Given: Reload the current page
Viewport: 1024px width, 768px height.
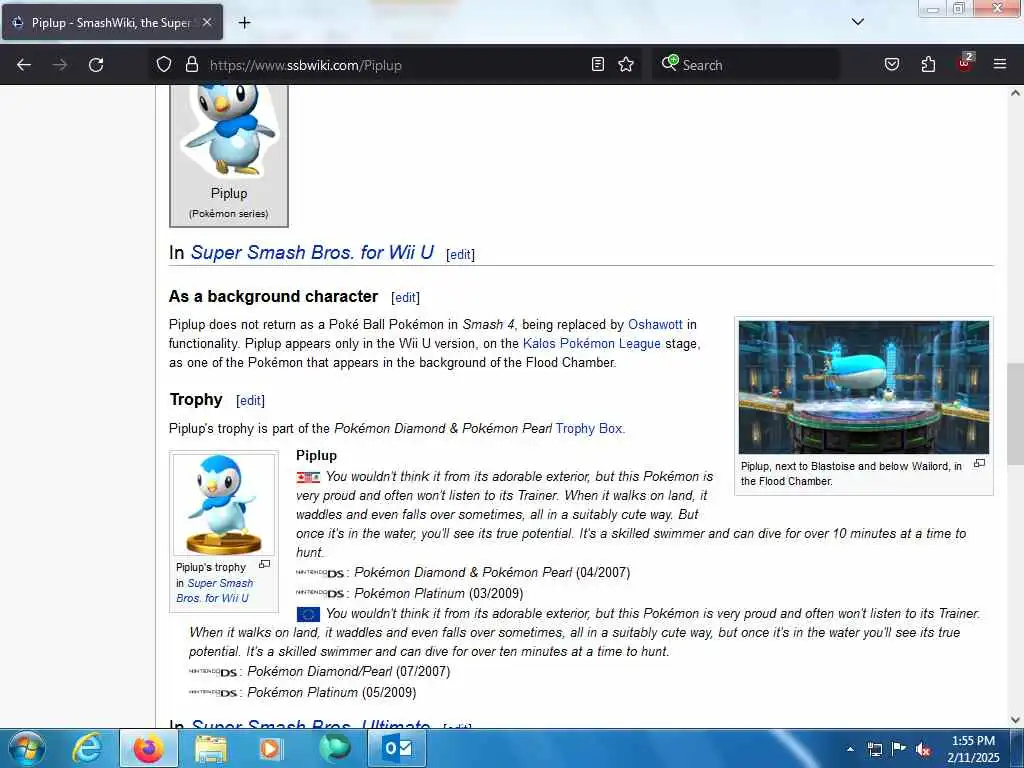Looking at the screenshot, I should click(96, 65).
